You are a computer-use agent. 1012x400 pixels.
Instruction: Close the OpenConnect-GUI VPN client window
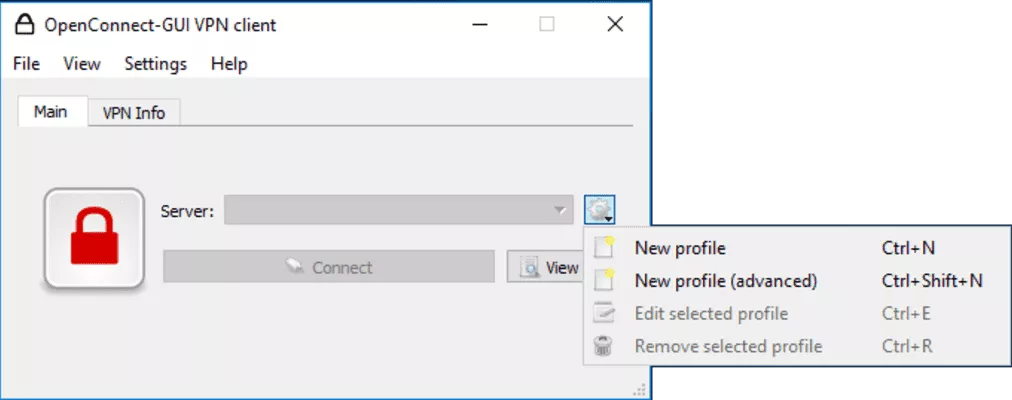coord(615,25)
